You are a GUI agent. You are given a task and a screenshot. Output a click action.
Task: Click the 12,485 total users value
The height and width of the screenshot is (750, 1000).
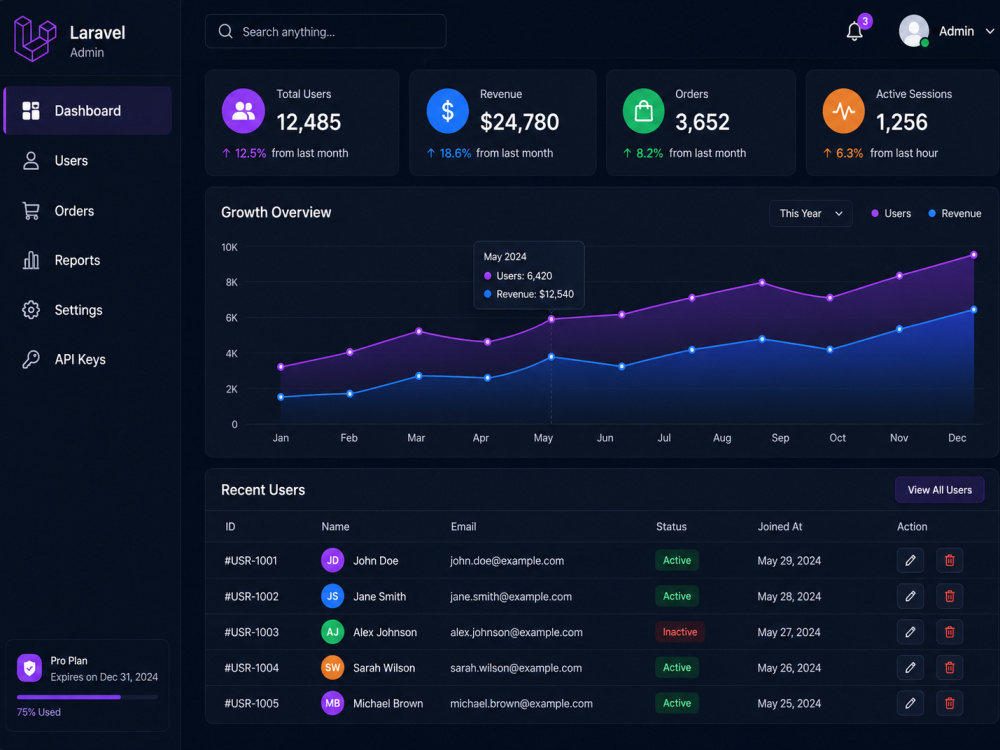coord(309,122)
